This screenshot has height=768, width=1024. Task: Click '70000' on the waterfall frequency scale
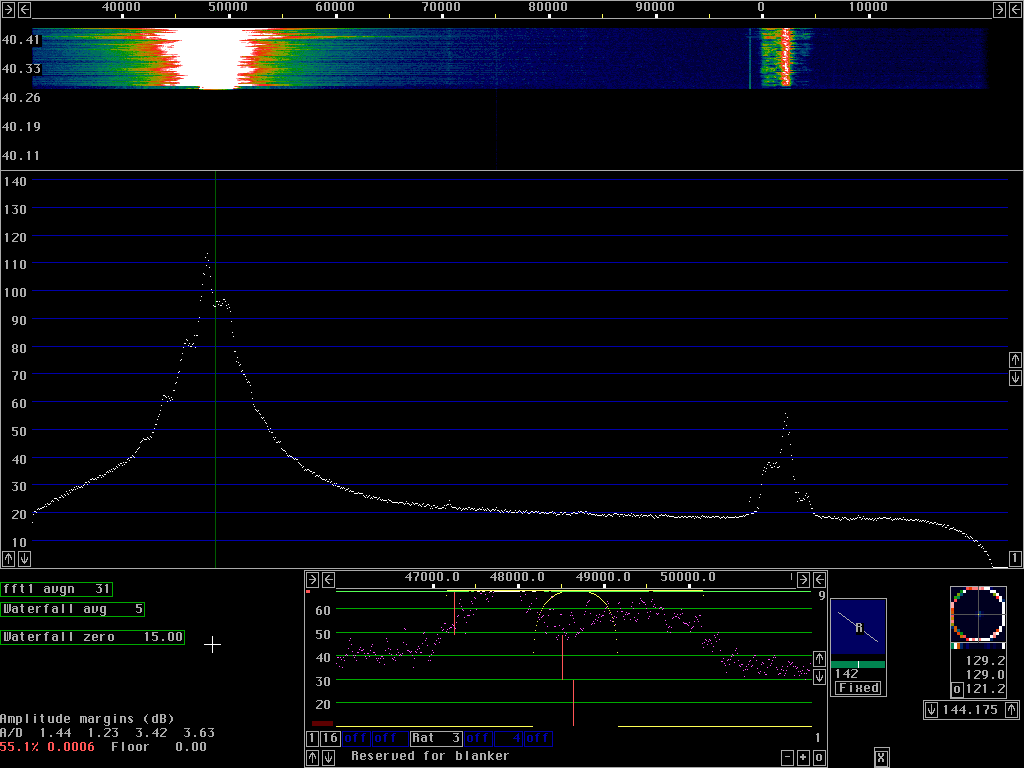[x=441, y=7]
